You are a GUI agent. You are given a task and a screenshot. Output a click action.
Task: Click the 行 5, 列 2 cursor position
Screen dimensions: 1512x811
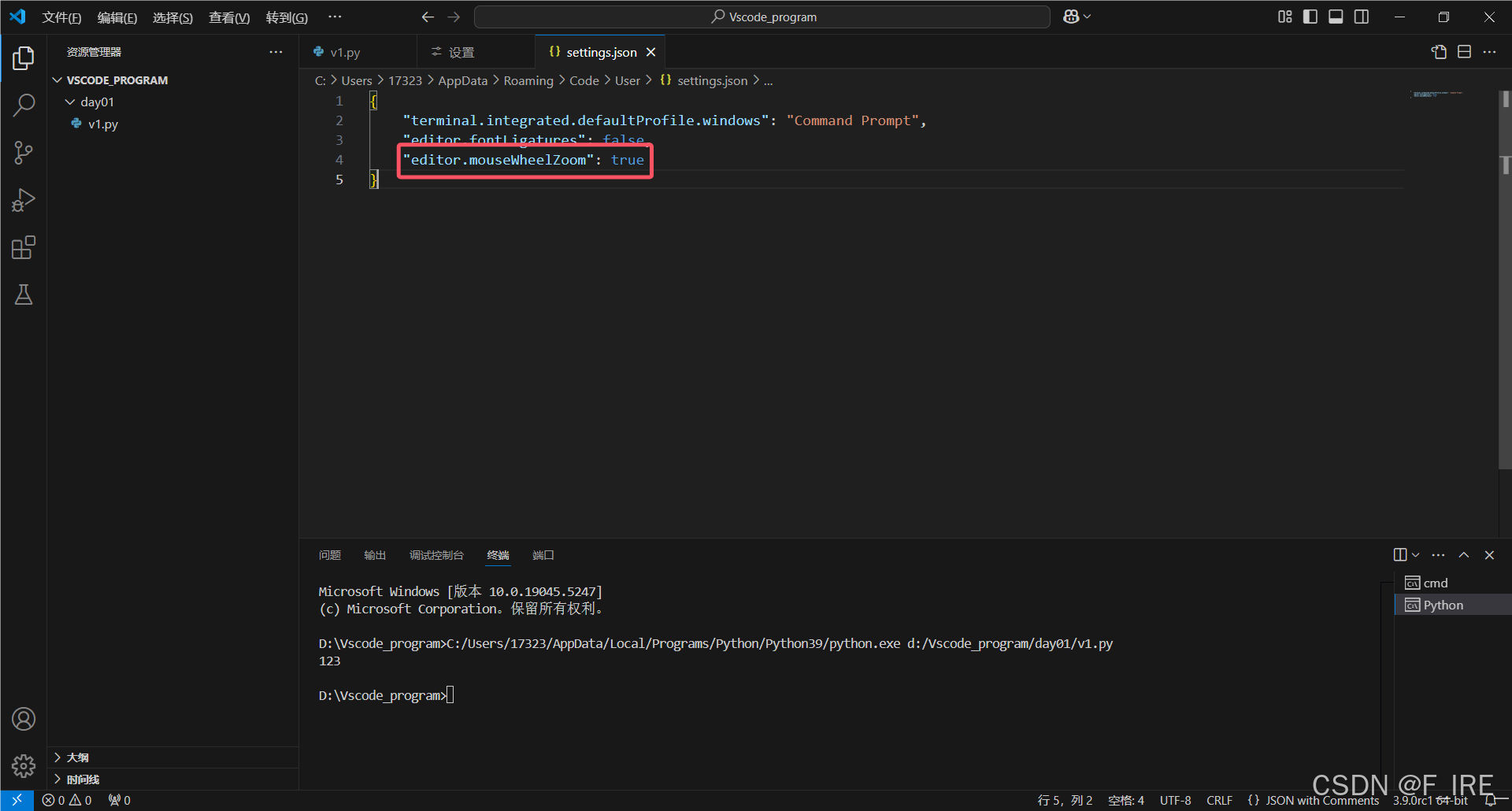[1065, 800]
